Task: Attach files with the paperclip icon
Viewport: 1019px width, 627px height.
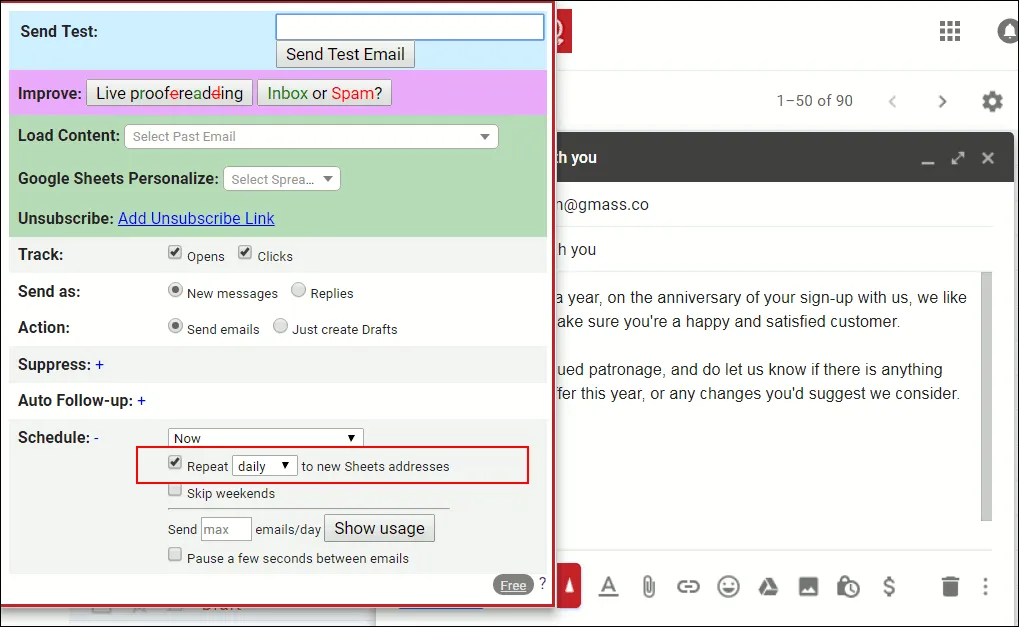Action: [x=649, y=587]
